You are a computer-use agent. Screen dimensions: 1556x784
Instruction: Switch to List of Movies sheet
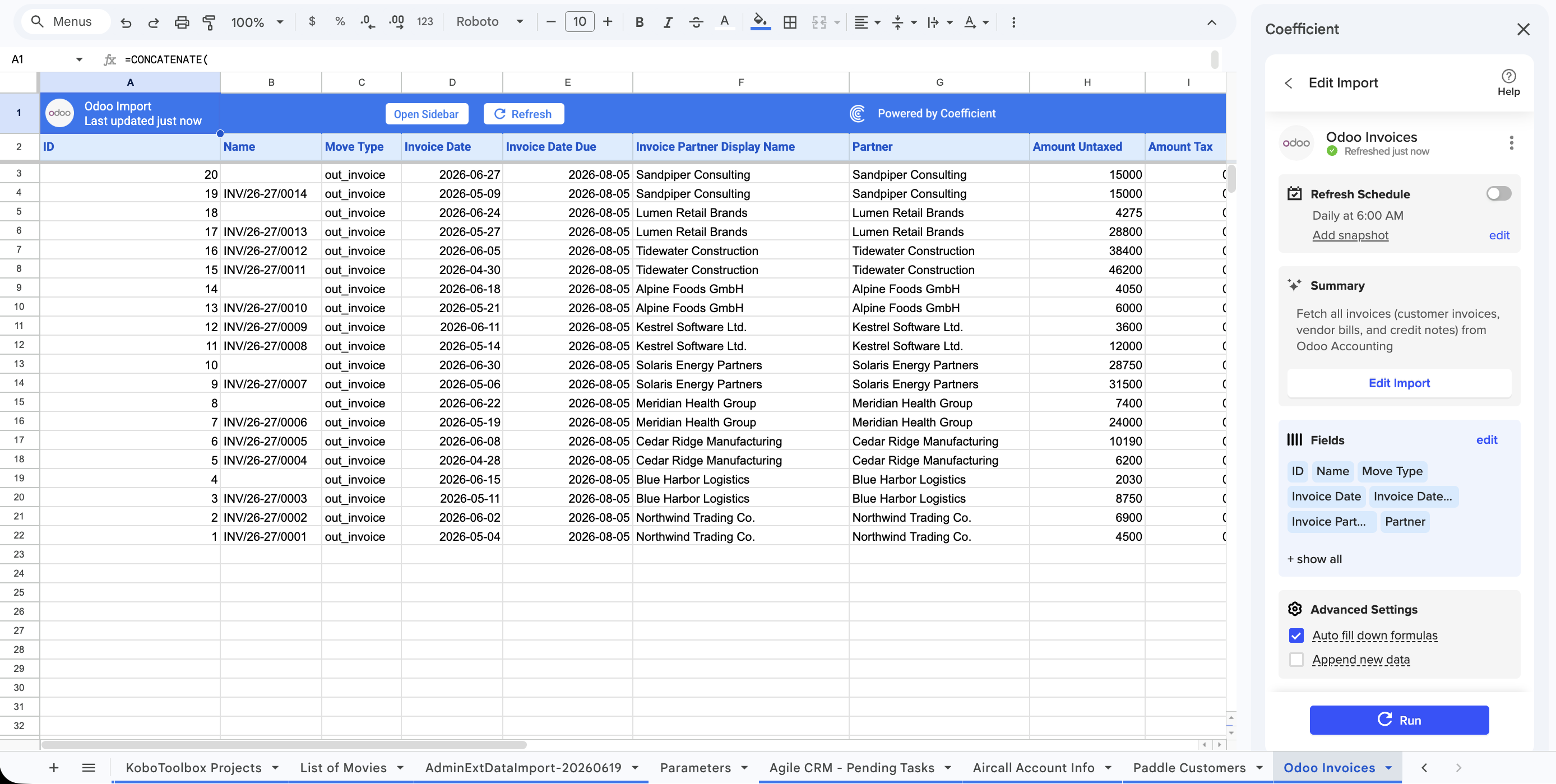coord(343,768)
